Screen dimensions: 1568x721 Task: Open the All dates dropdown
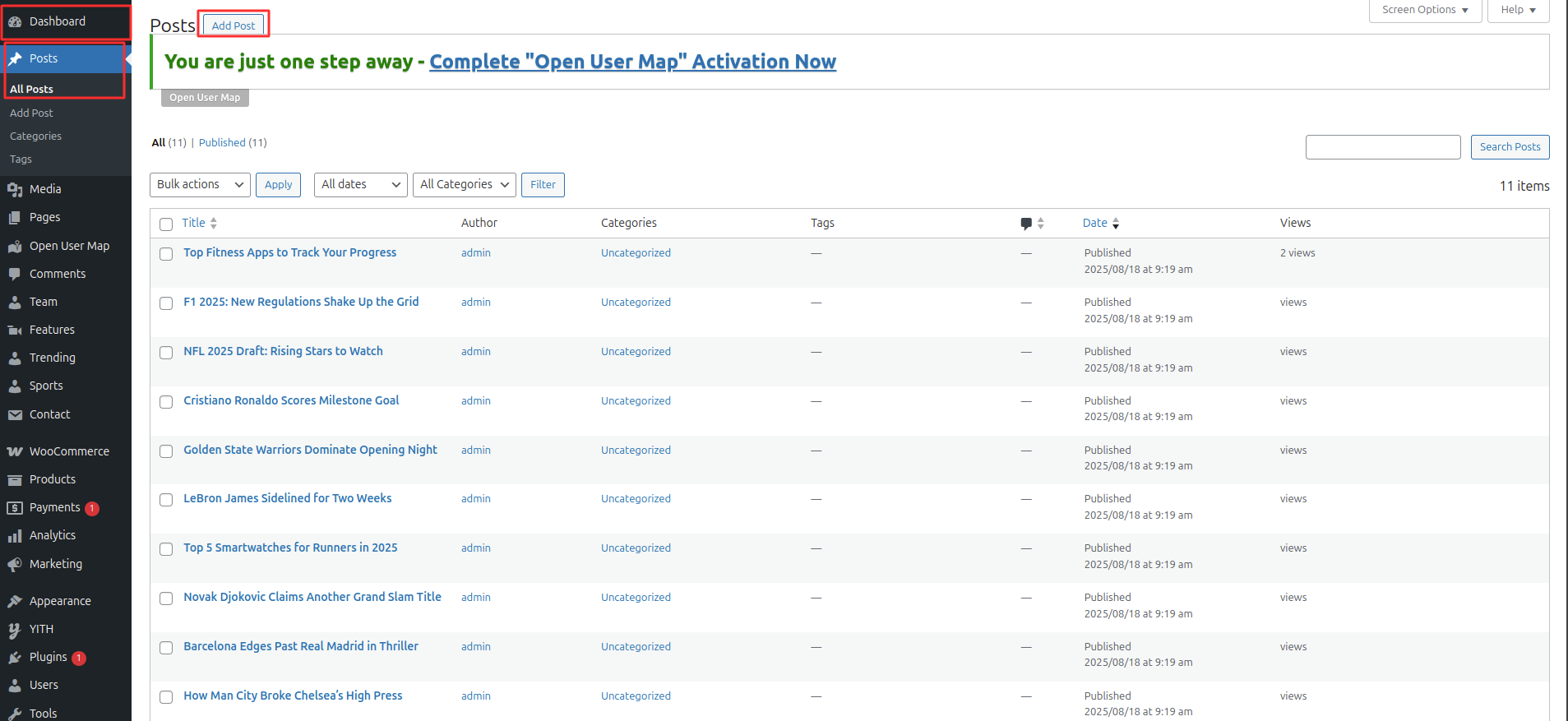(360, 185)
